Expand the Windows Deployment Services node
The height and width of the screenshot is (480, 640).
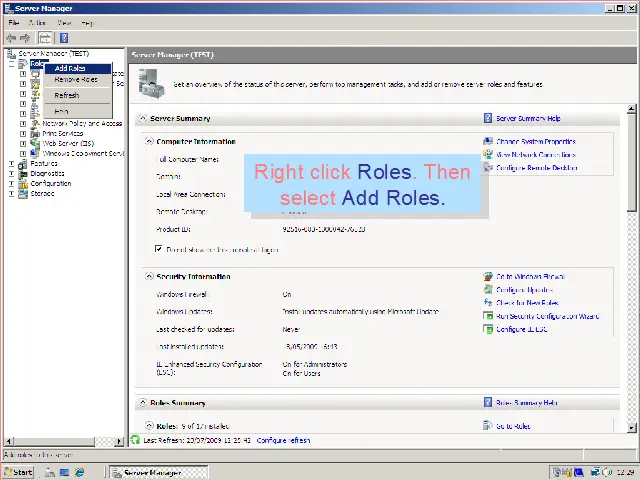(x=23, y=154)
